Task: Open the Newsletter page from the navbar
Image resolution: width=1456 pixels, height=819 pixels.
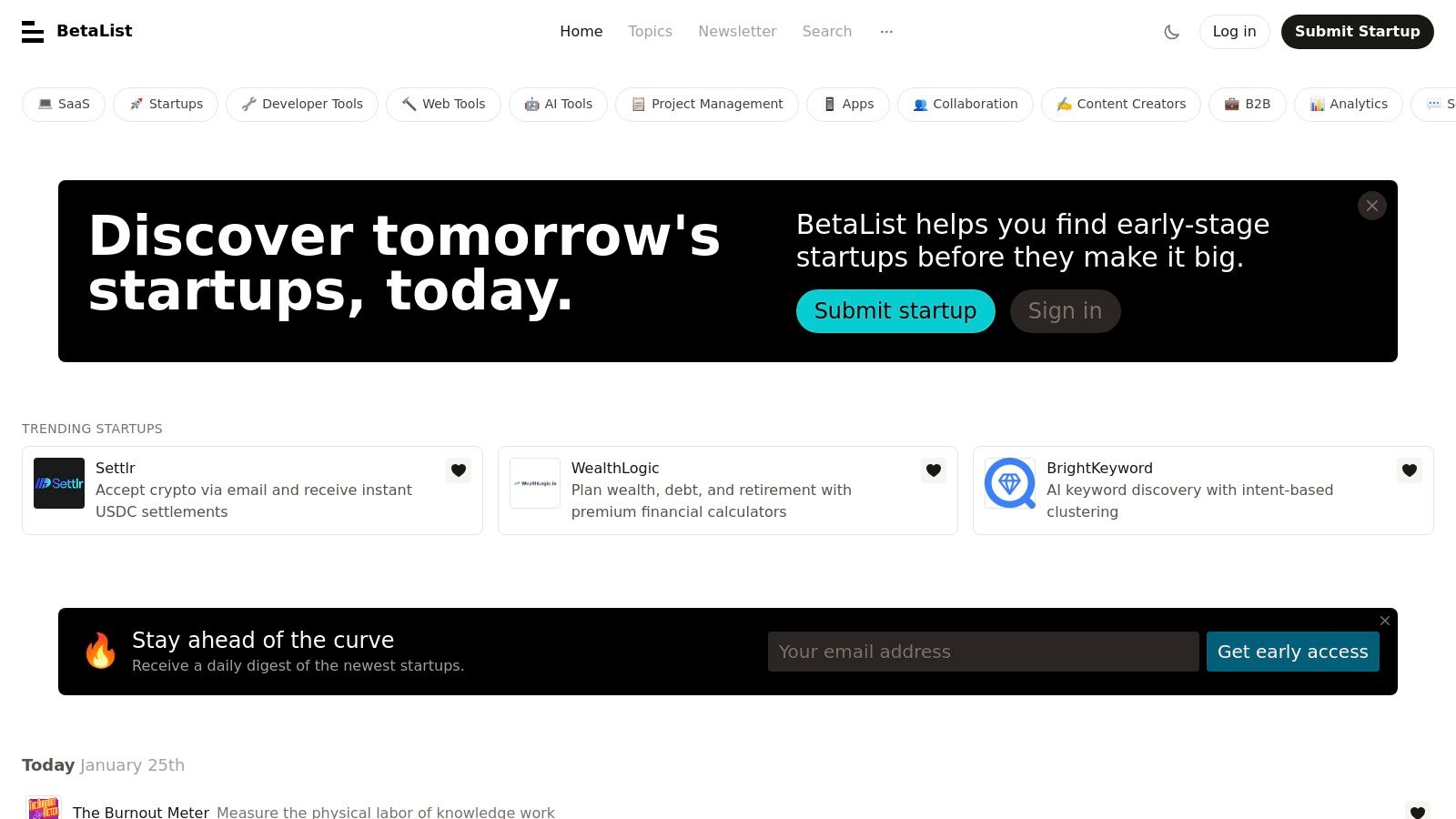Action: click(737, 32)
